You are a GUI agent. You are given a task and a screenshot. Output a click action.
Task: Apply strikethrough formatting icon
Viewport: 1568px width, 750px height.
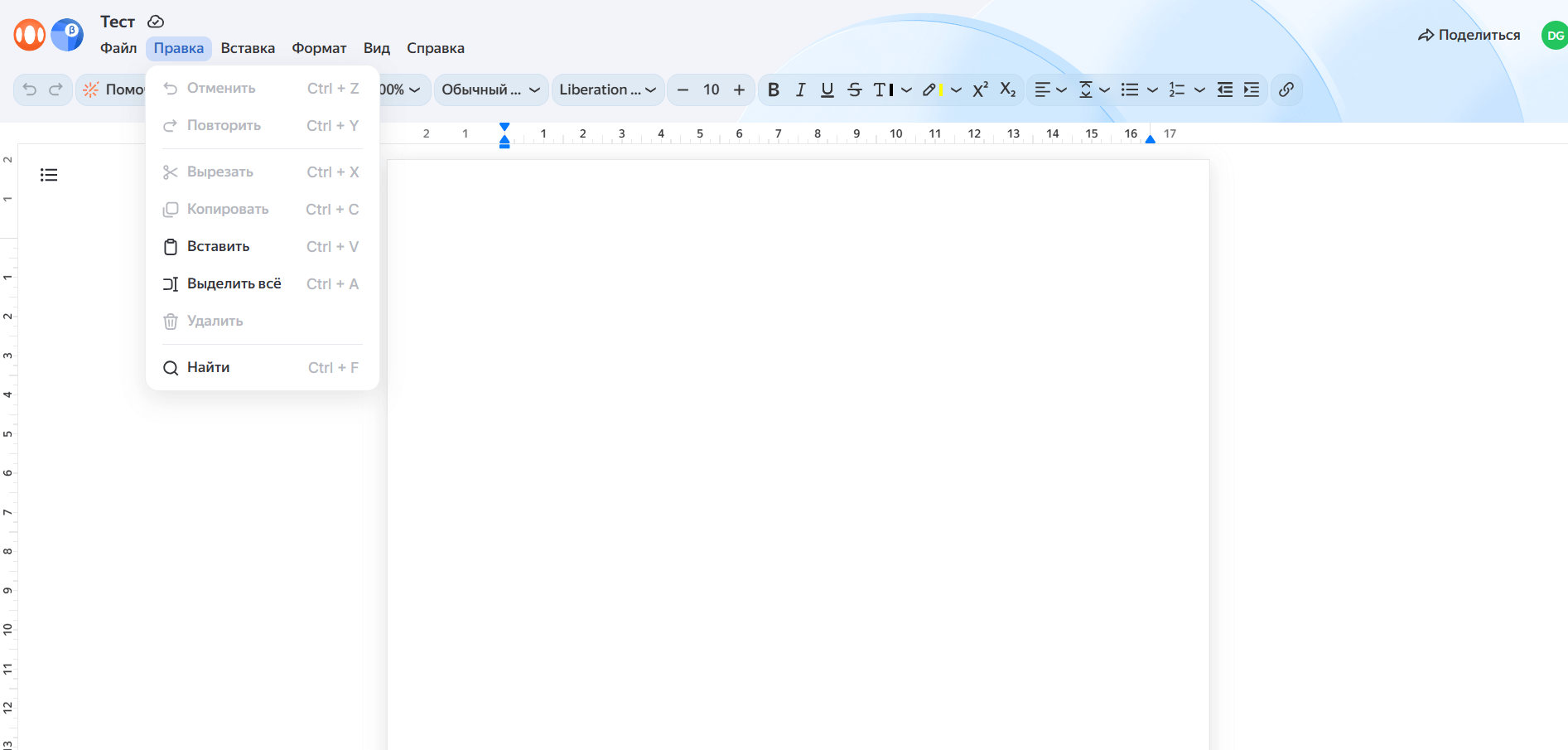click(x=855, y=90)
